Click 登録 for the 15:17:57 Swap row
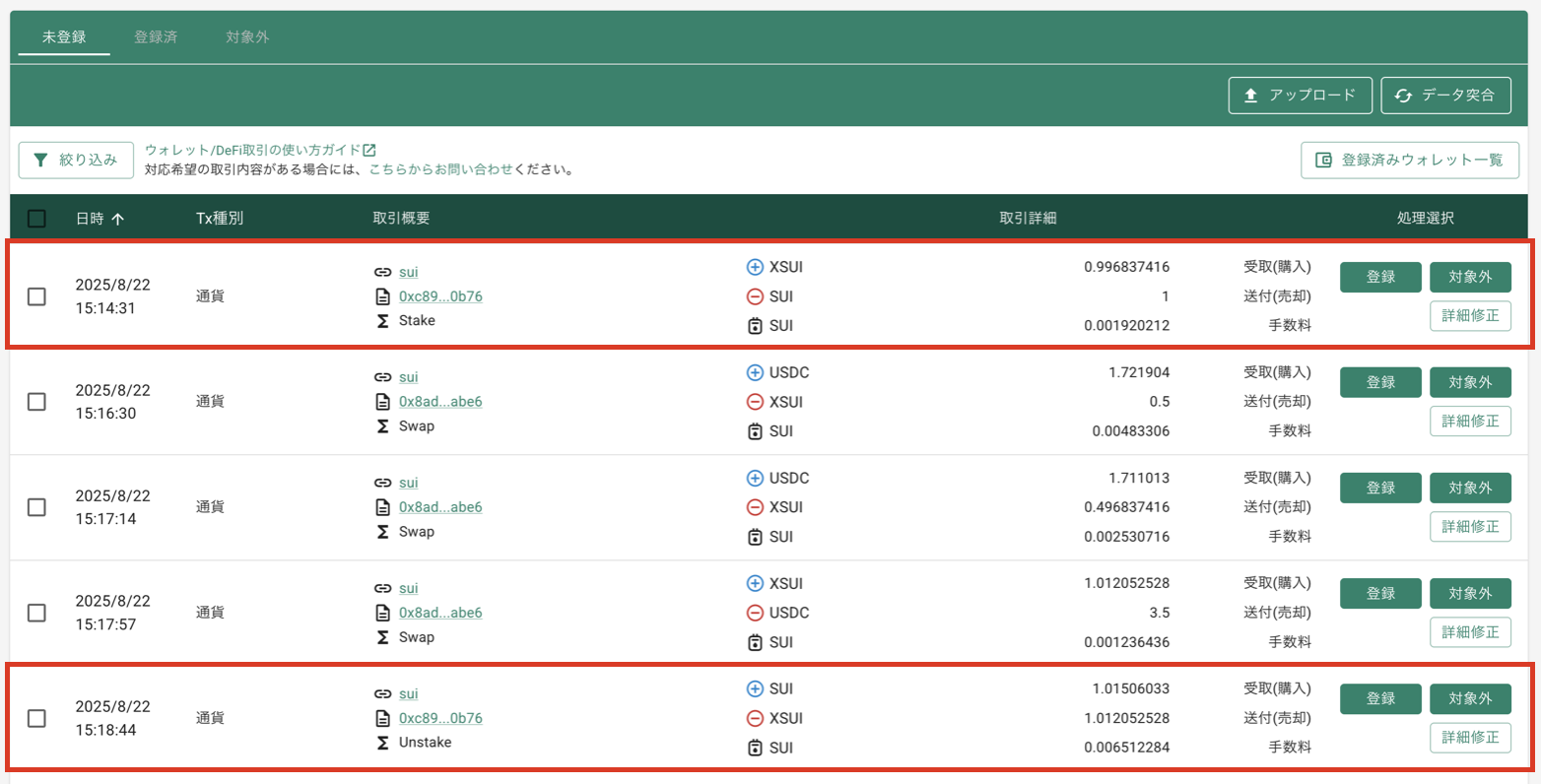 (x=1380, y=593)
